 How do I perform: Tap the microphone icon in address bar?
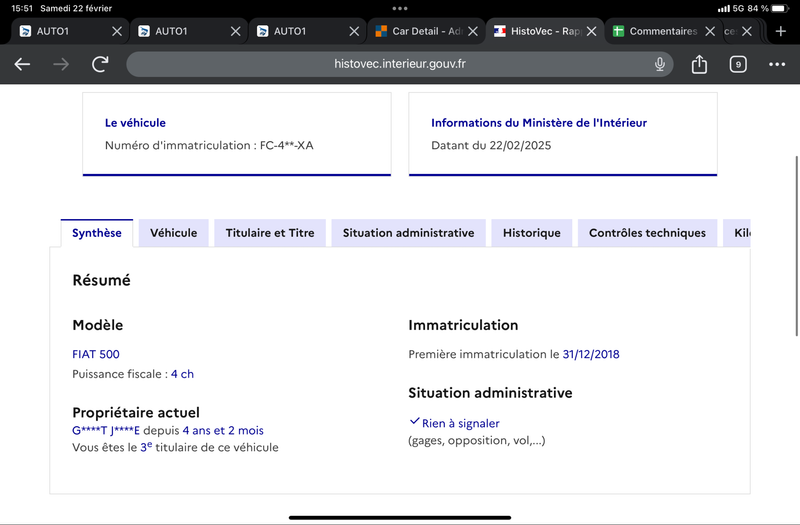point(660,64)
